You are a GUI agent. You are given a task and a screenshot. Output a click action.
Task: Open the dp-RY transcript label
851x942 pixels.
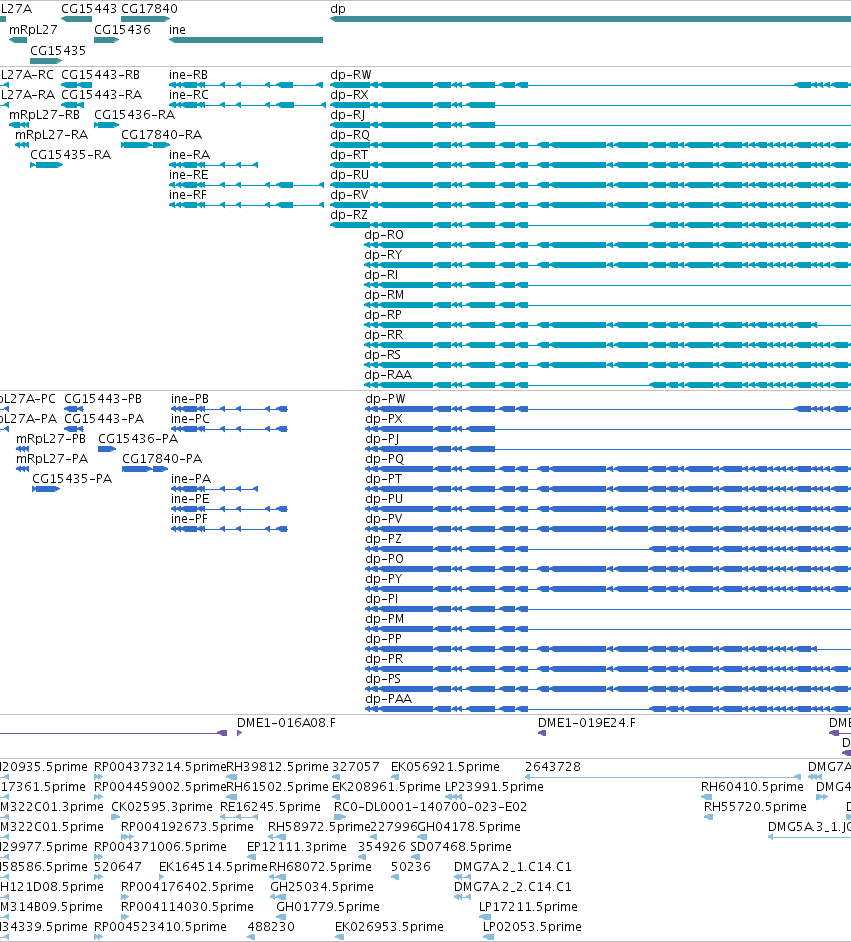pyautogui.click(x=383, y=255)
